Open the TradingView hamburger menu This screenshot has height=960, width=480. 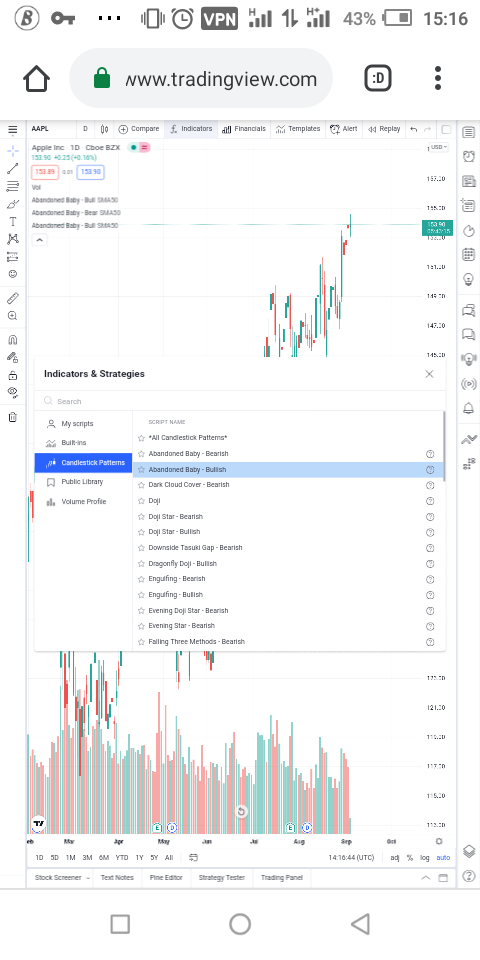tap(12, 130)
